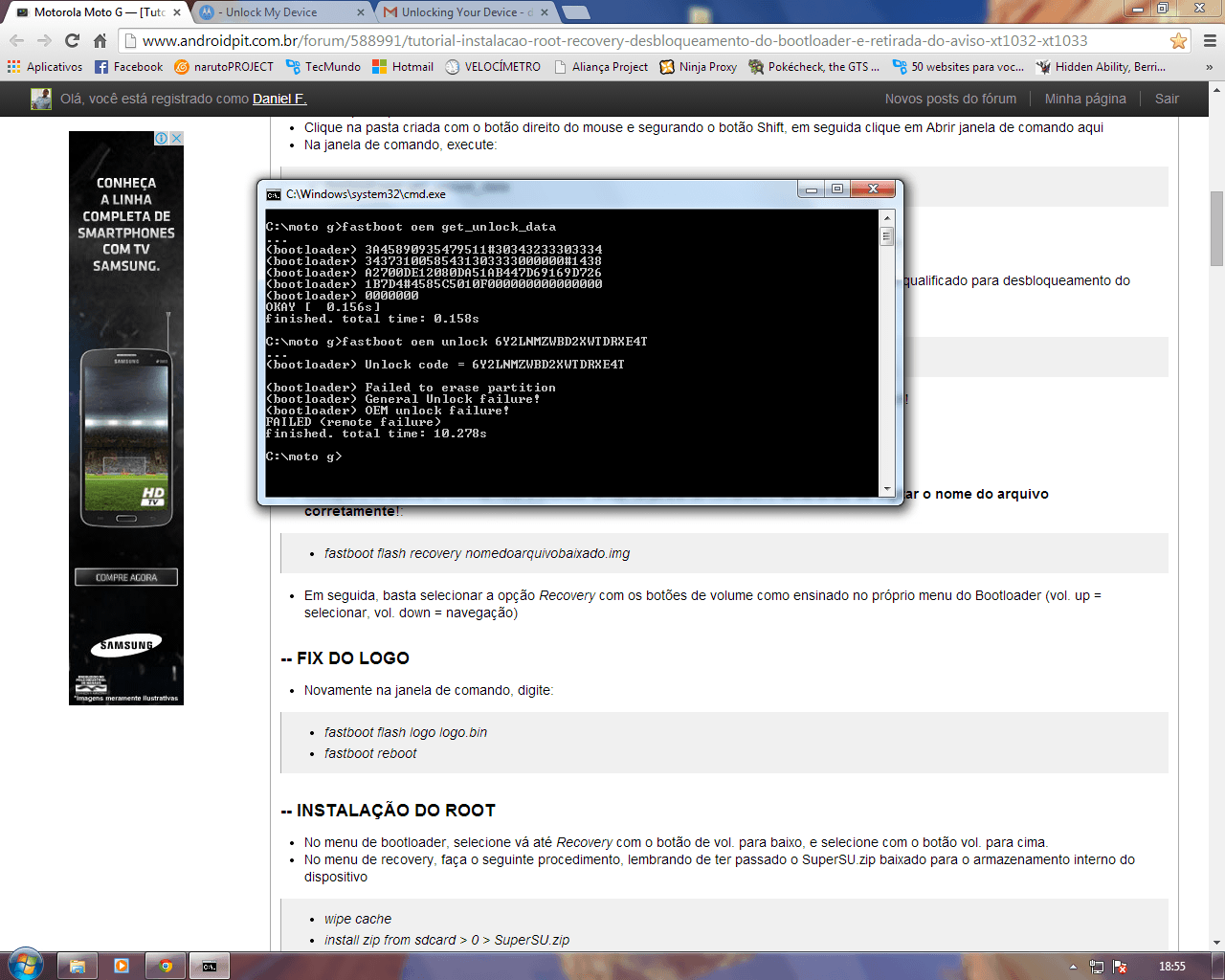Click the cmd window scrollbar thumb
The height and width of the screenshot is (980, 1225).
coord(887,235)
